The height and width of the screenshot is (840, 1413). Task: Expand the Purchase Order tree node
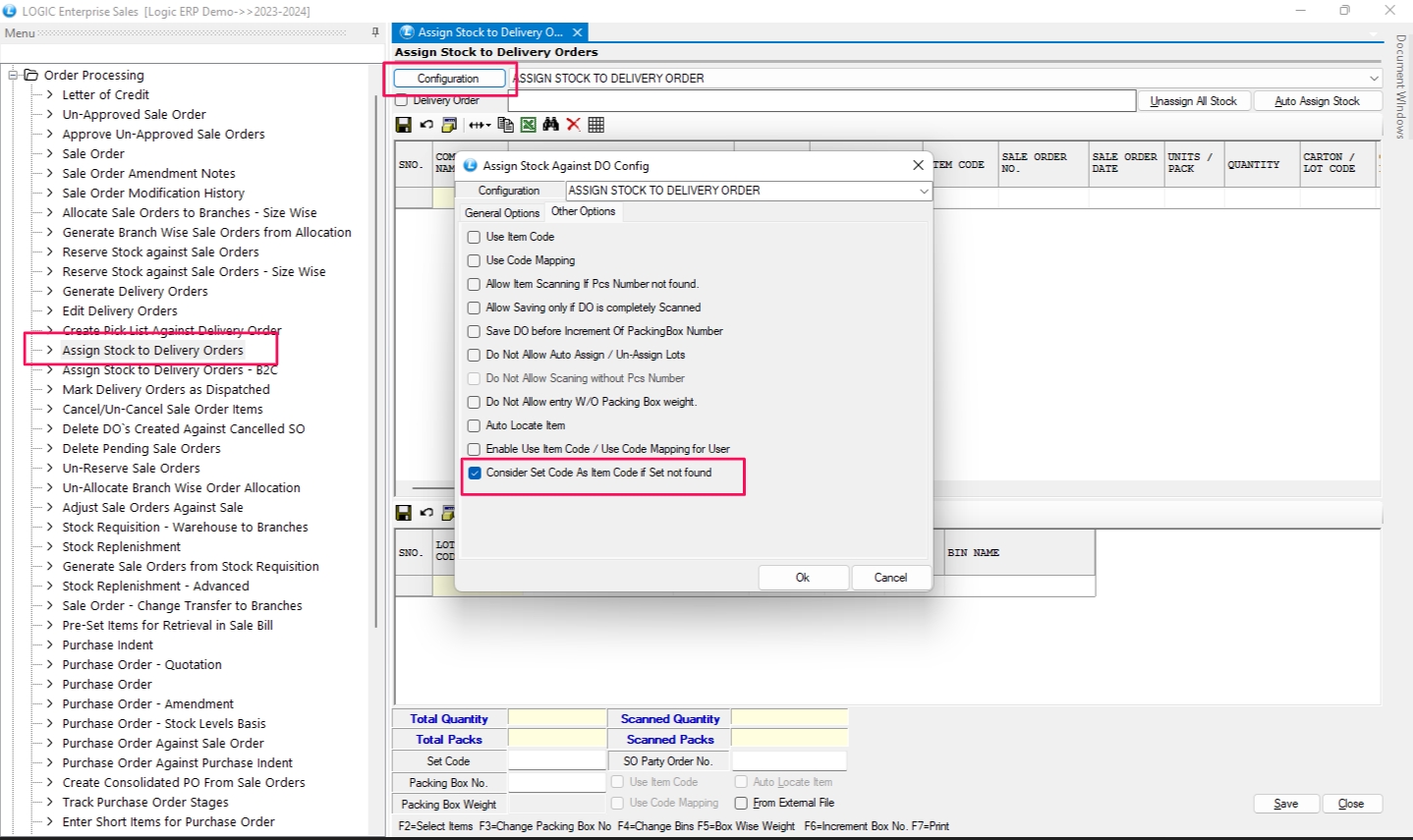click(50, 684)
